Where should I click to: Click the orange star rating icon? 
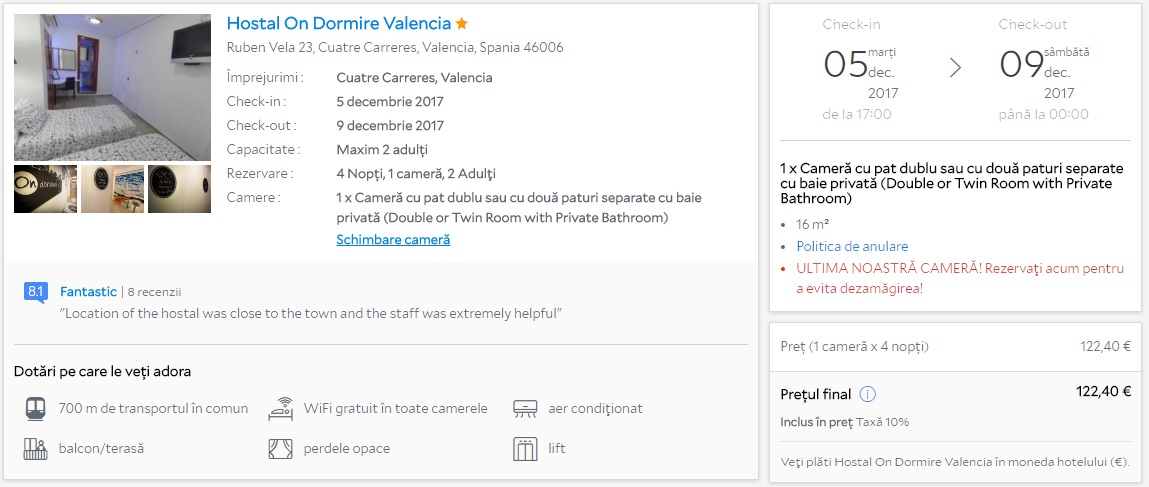(x=462, y=23)
